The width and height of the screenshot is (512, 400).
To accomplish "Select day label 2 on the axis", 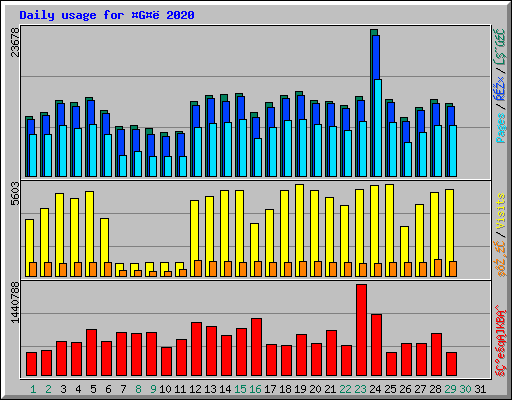I will 48,389.
